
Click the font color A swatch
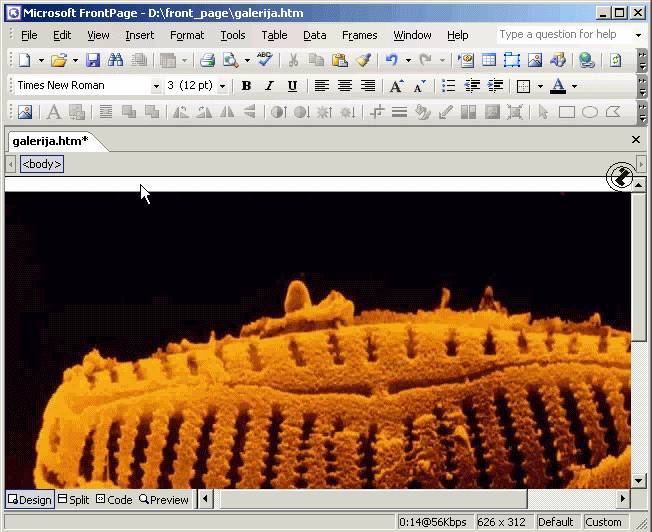pyautogui.click(x=558, y=86)
